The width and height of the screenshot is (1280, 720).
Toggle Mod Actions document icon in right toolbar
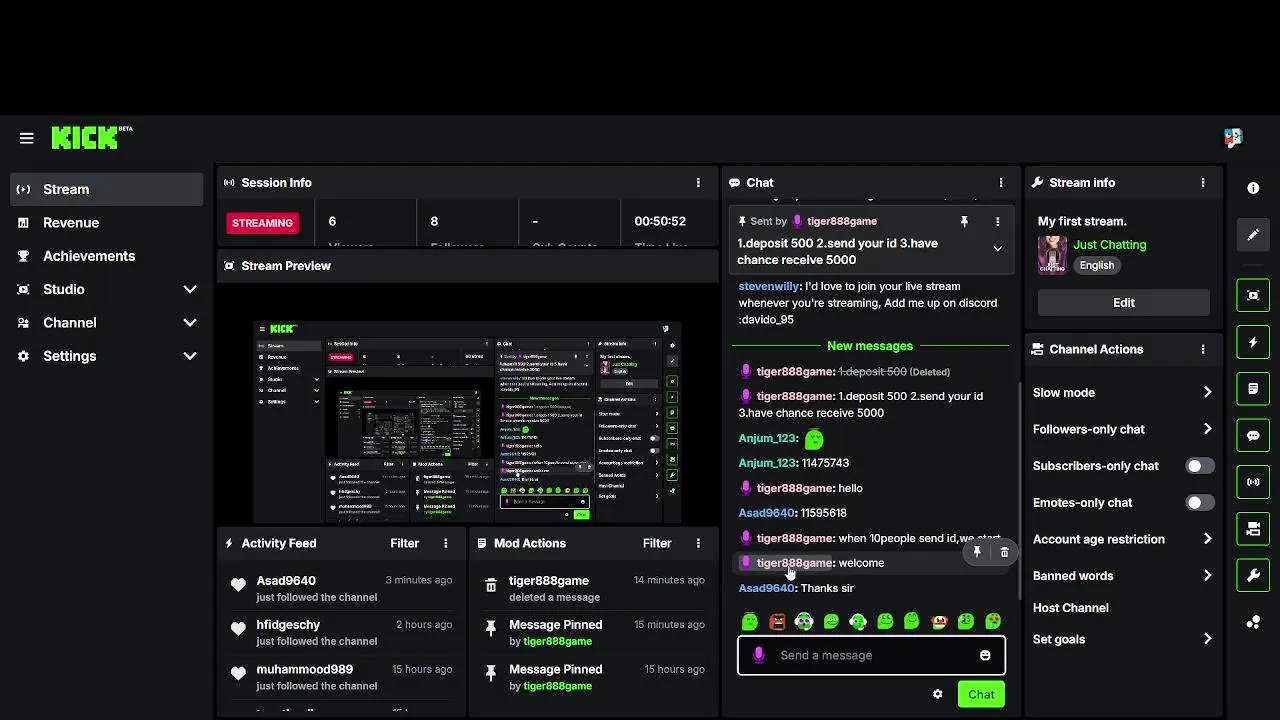[x=1253, y=388]
